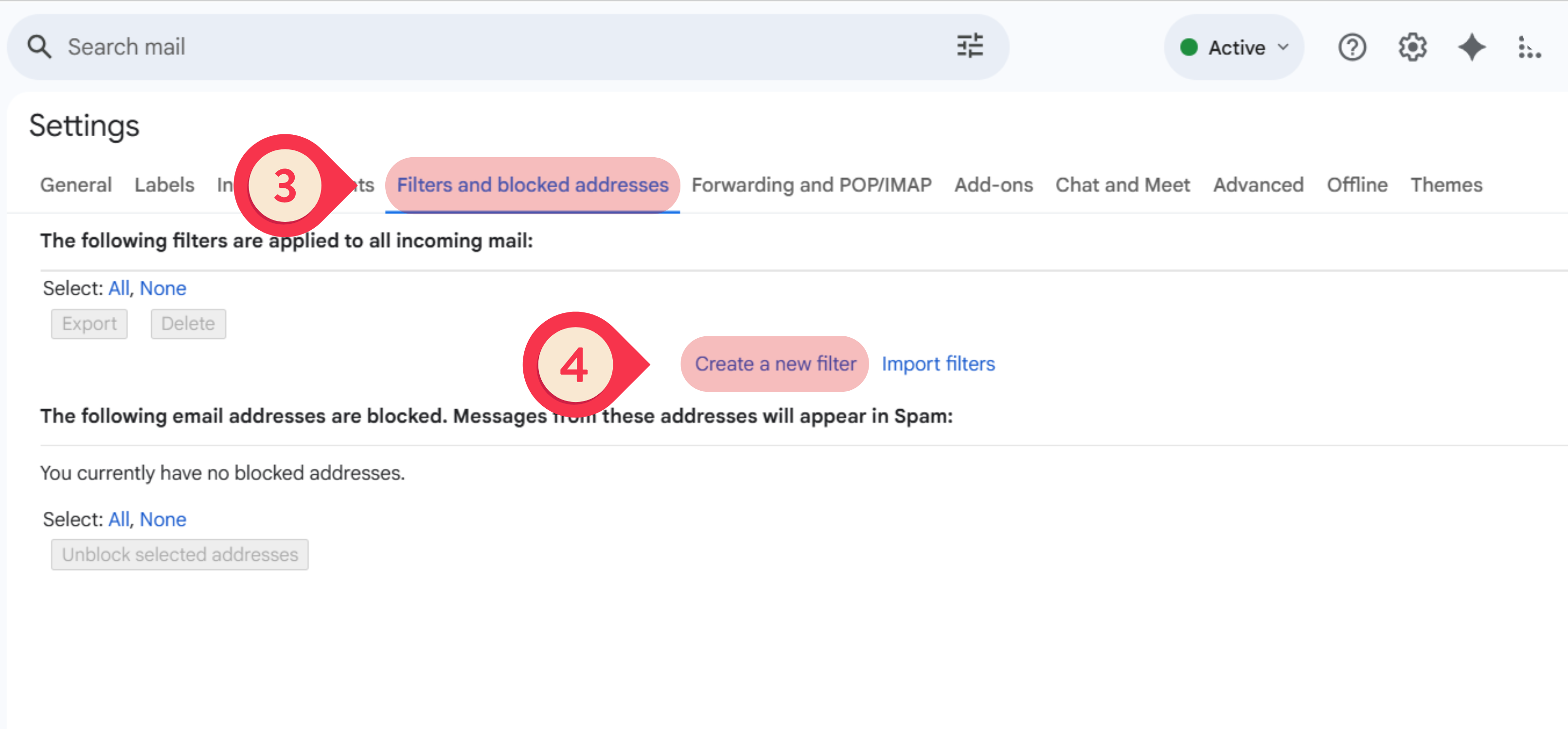The image size is (1568, 729).
Task: Click the Export filters button
Action: [x=89, y=324]
